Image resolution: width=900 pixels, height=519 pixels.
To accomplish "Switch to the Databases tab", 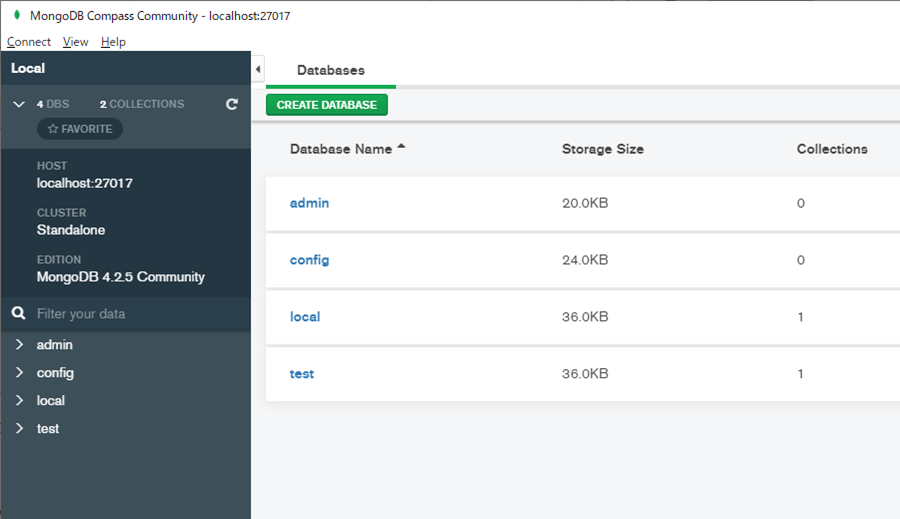I will point(331,70).
